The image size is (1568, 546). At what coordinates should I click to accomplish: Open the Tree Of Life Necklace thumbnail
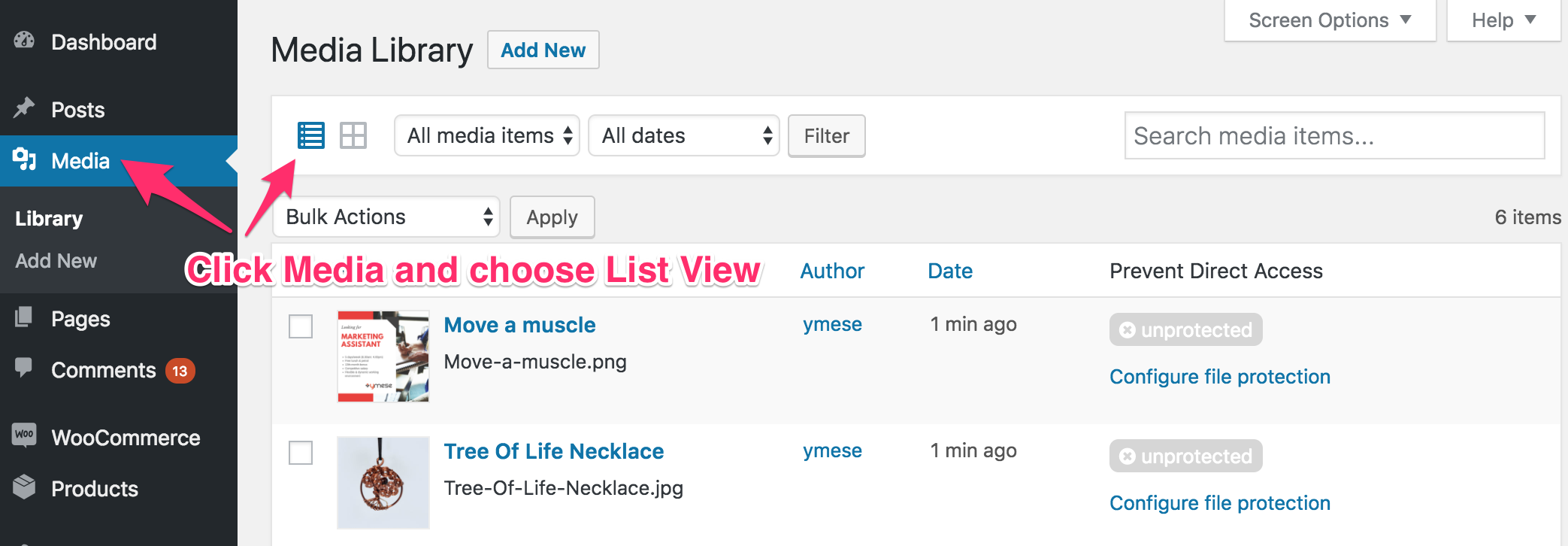pos(383,483)
